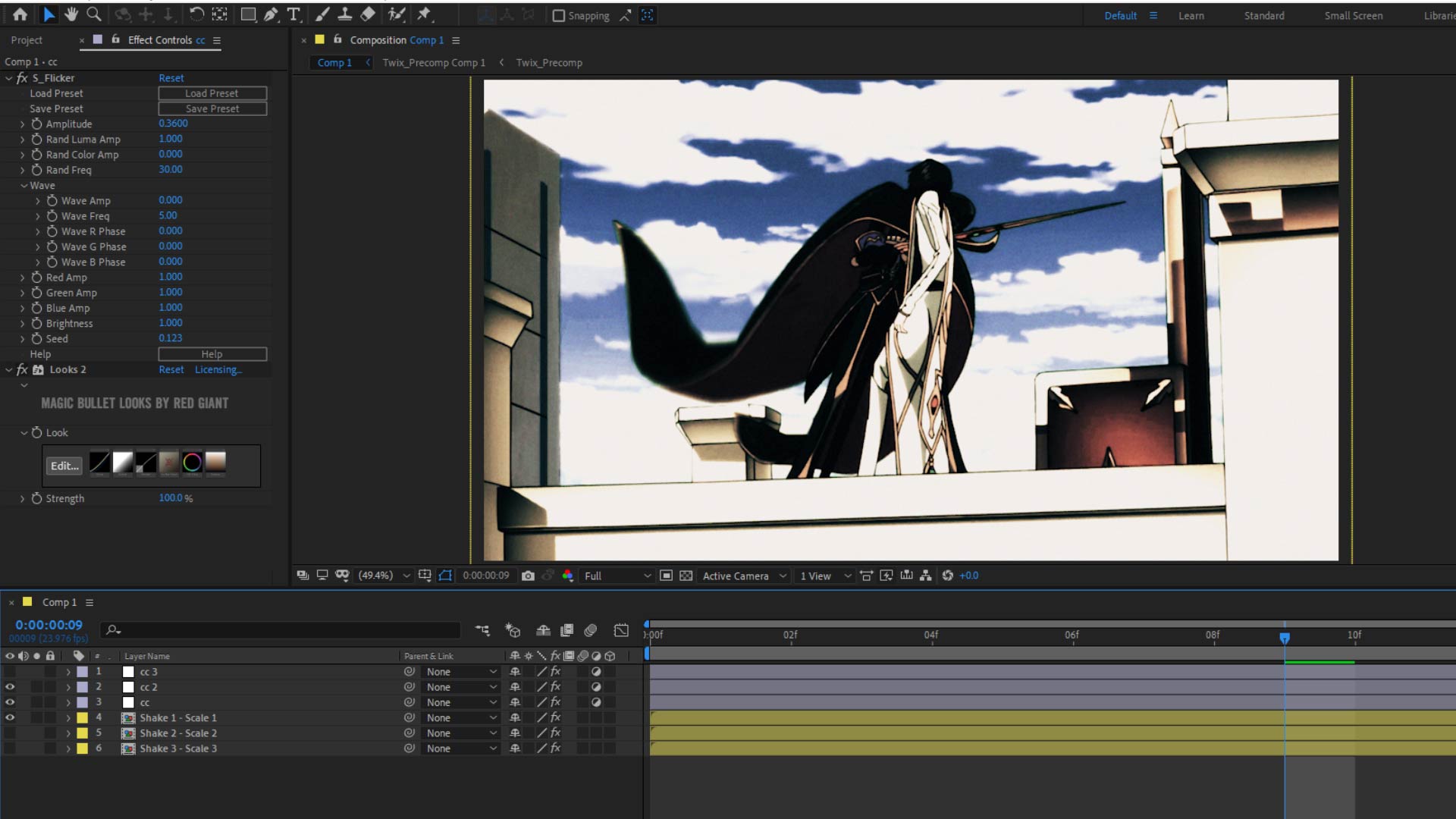Select the Hand tool
The width and height of the screenshot is (1456, 819).
click(x=71, y=14)
